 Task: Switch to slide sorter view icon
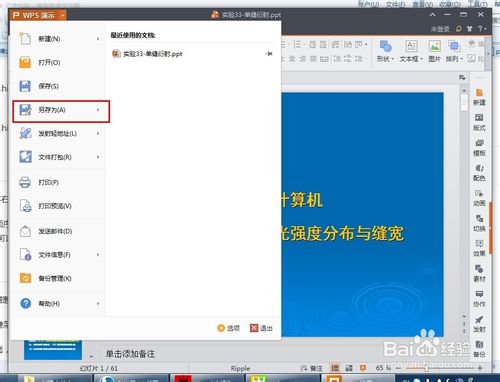pos(349,368)
